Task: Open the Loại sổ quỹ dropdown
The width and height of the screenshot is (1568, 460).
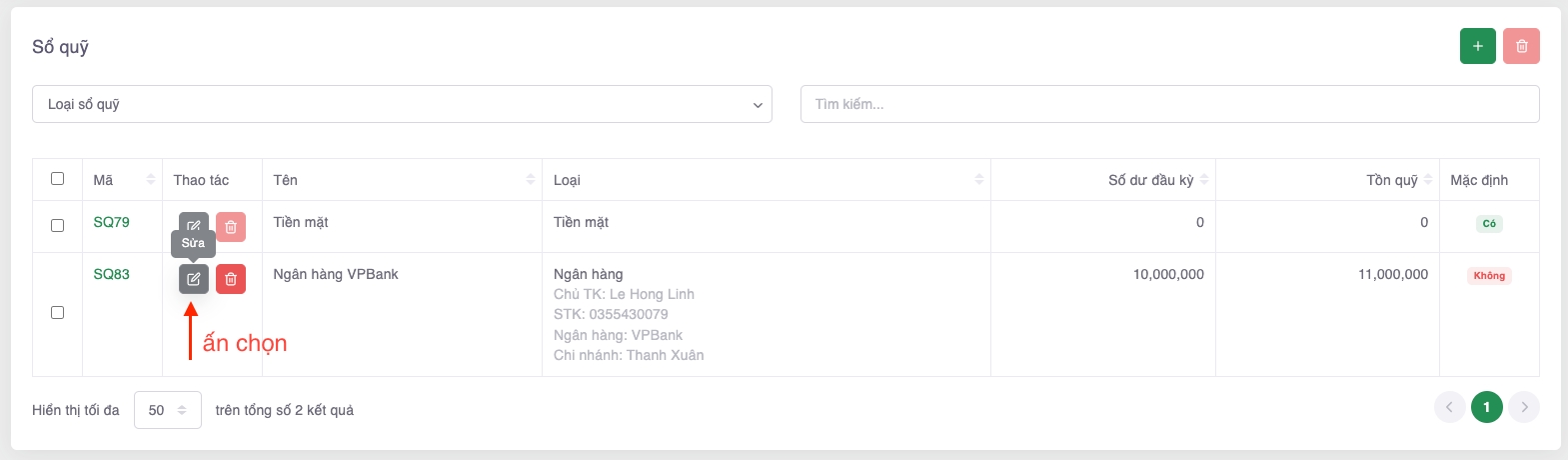Action: tap(402, 105)
